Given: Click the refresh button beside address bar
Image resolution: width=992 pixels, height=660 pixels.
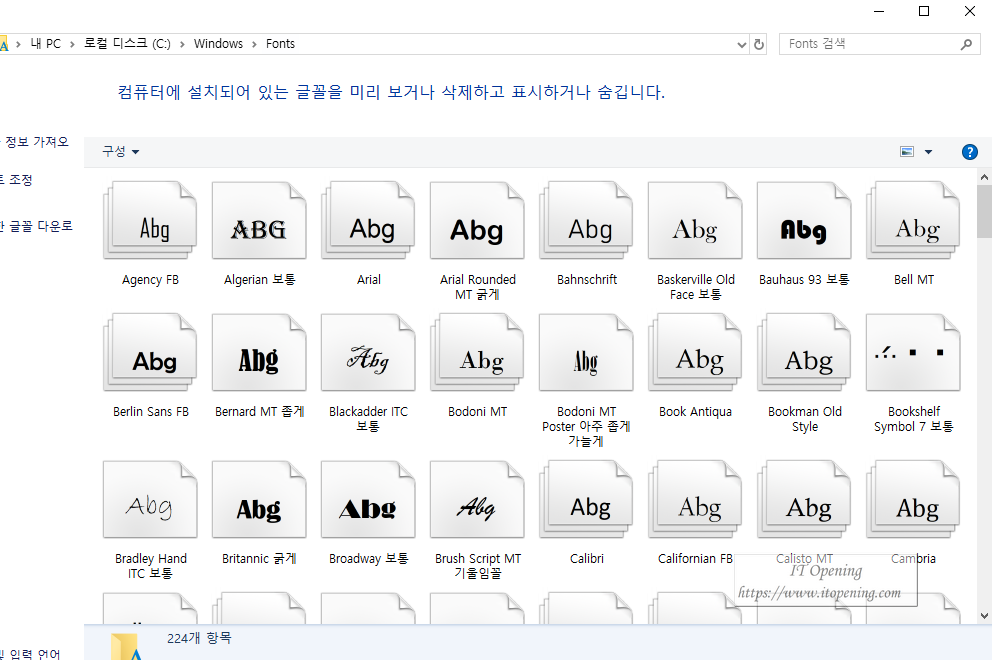Looking at the screenshot, I should (759, 44).
